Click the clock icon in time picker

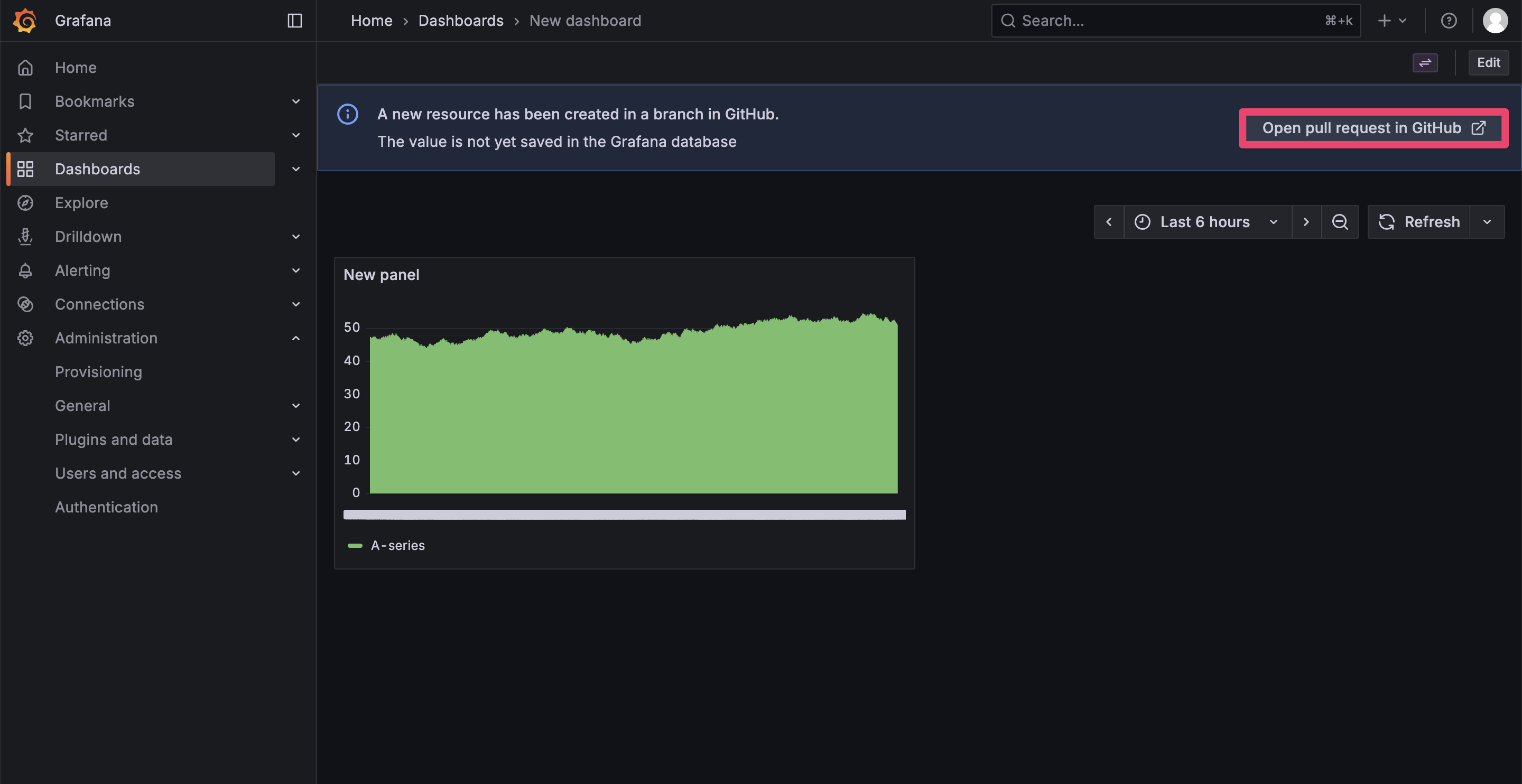point(1143,221)
